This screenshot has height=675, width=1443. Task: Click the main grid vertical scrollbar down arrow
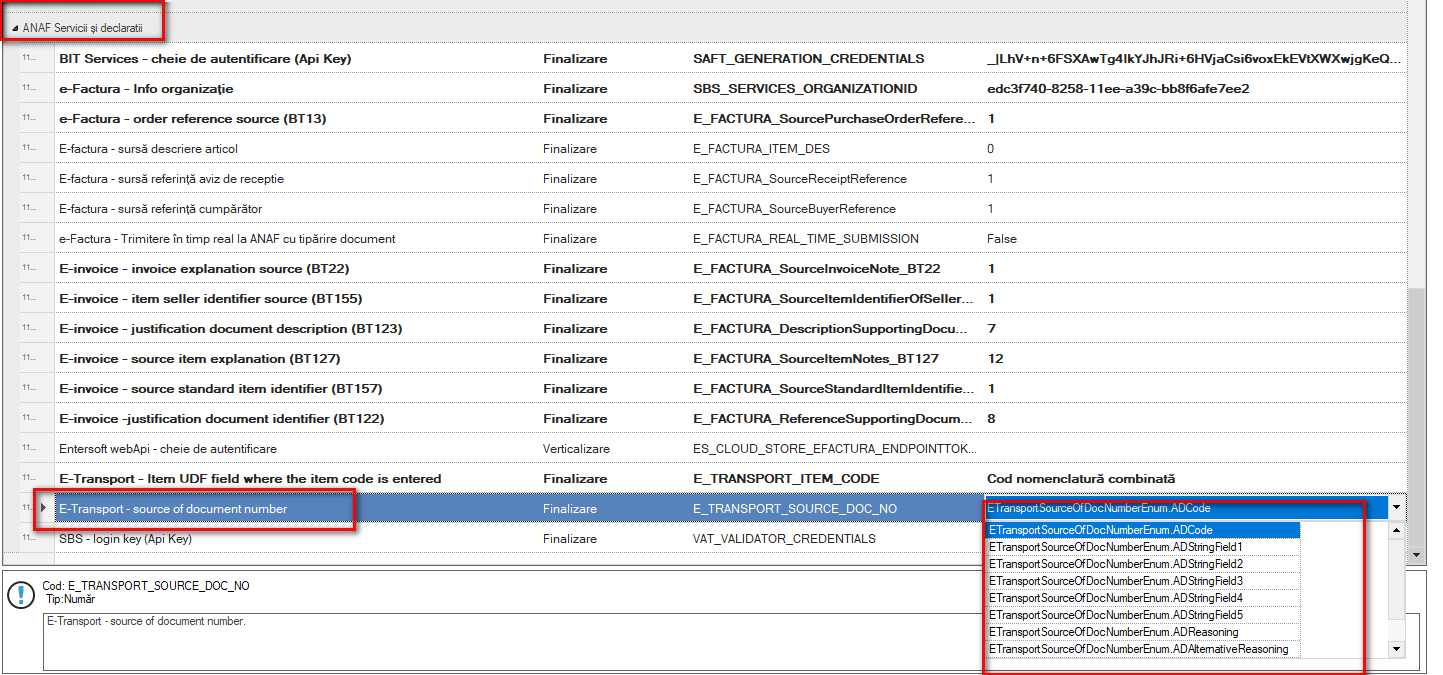click(x=1415, y=553)
